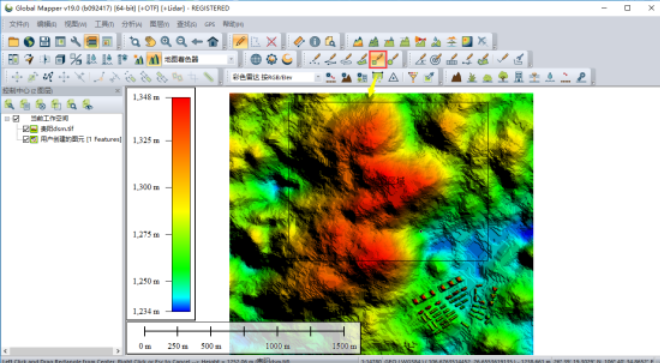This screenshot has width=660, height=363.
Task: Click the elevation legend color bar
Action: [181, 204]
